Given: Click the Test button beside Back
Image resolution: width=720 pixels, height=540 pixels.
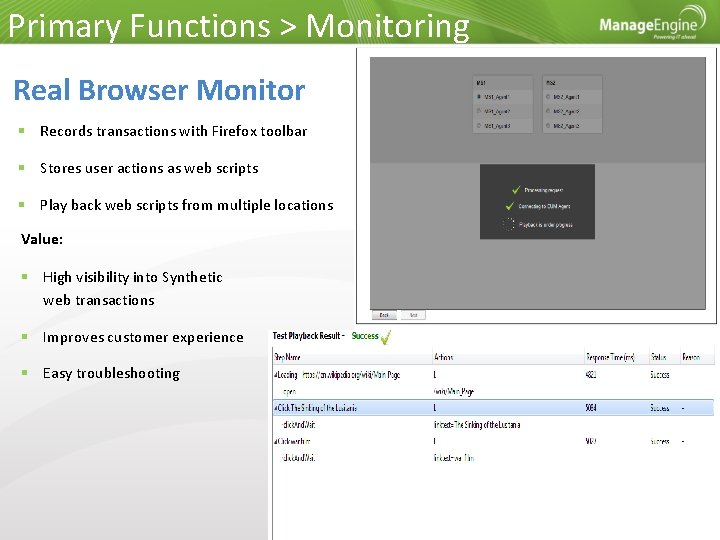Looking at the screenshot, I should click(x=413, y=315).
